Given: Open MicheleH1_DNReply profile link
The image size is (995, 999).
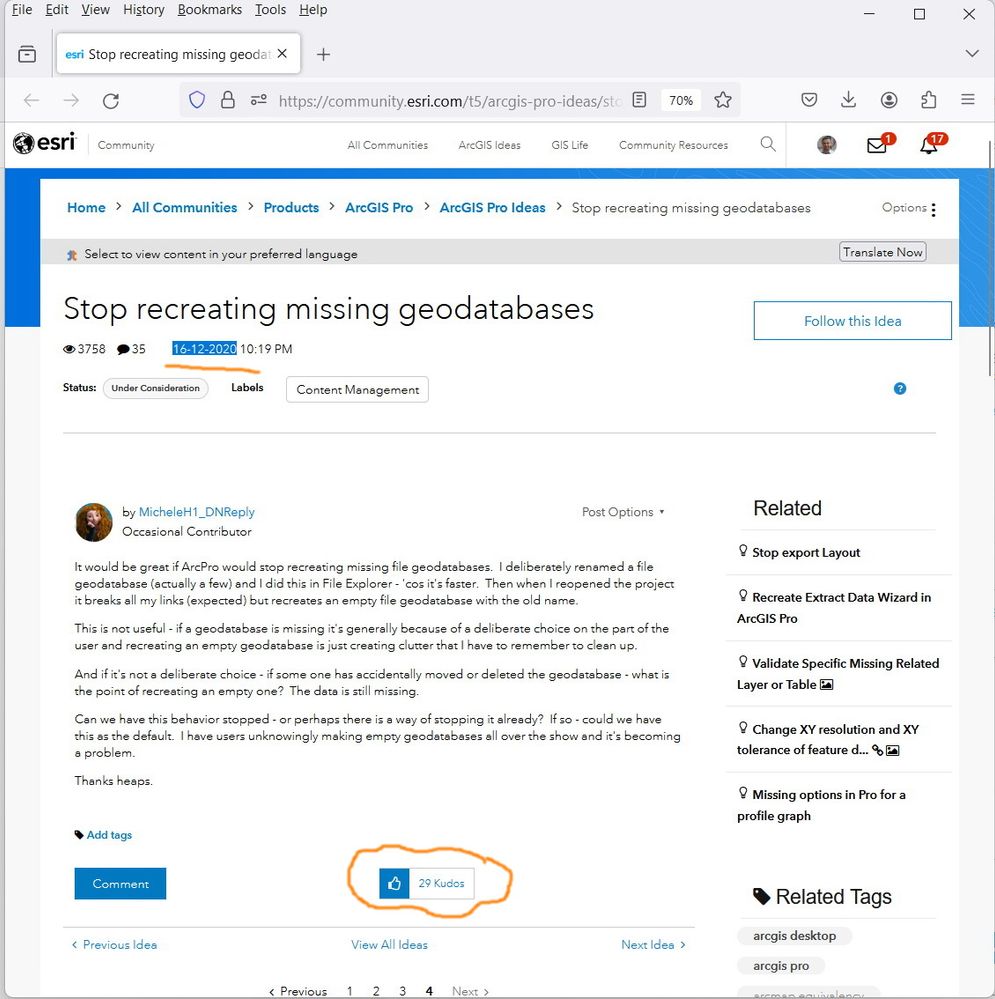Looking at the screenshot, I should [196, 512].
